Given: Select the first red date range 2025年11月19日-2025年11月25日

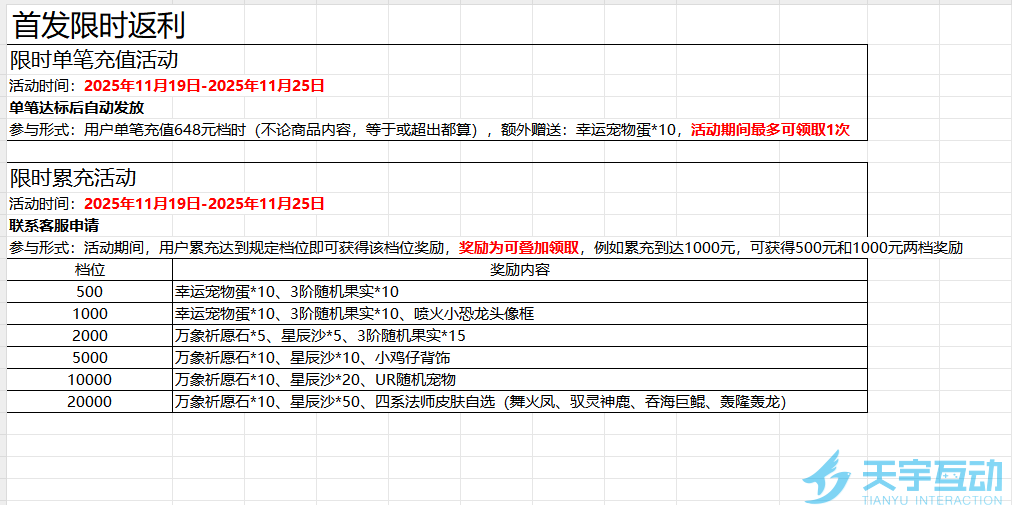Looking at the screenshot, I should [x=204, y=86].
